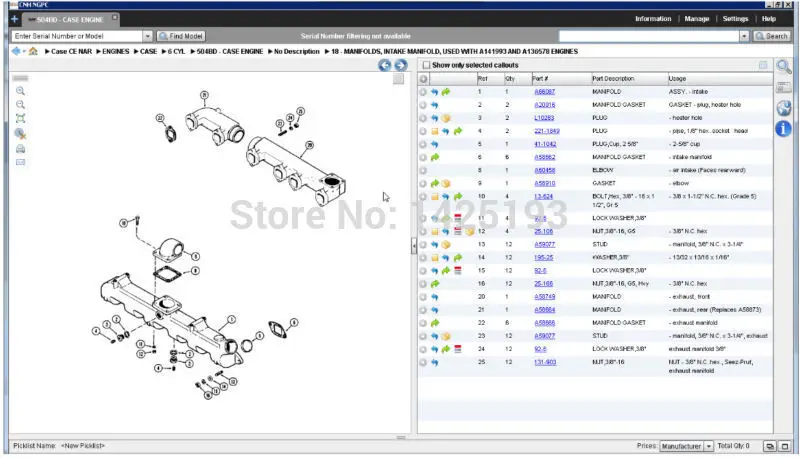Image resolution: width=800 pixels, height=459 pixels.
Task: Click the blue back arrow in breadcrumb
Action: click(x=16, y=51)
